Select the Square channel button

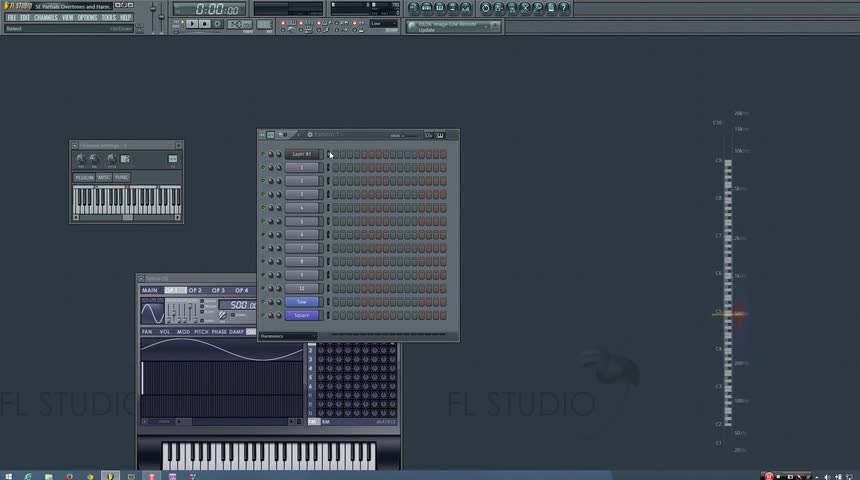point(302,315)
